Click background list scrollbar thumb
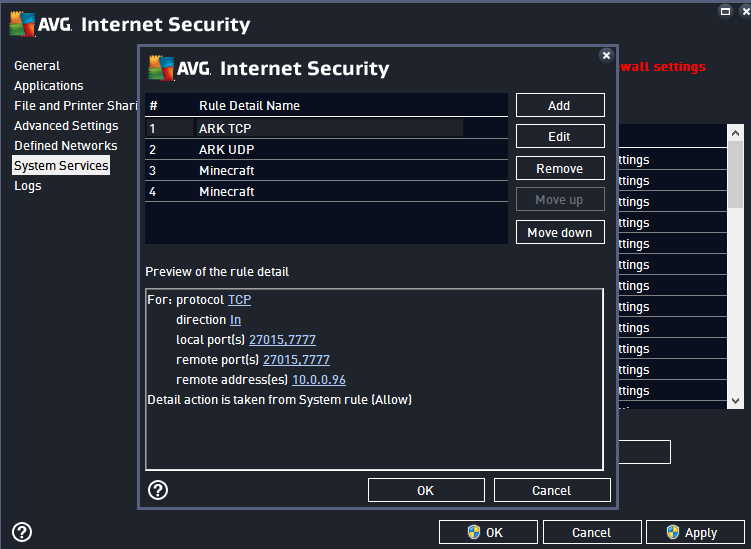This screenshot has height=549, width=751. click(735, 174)
